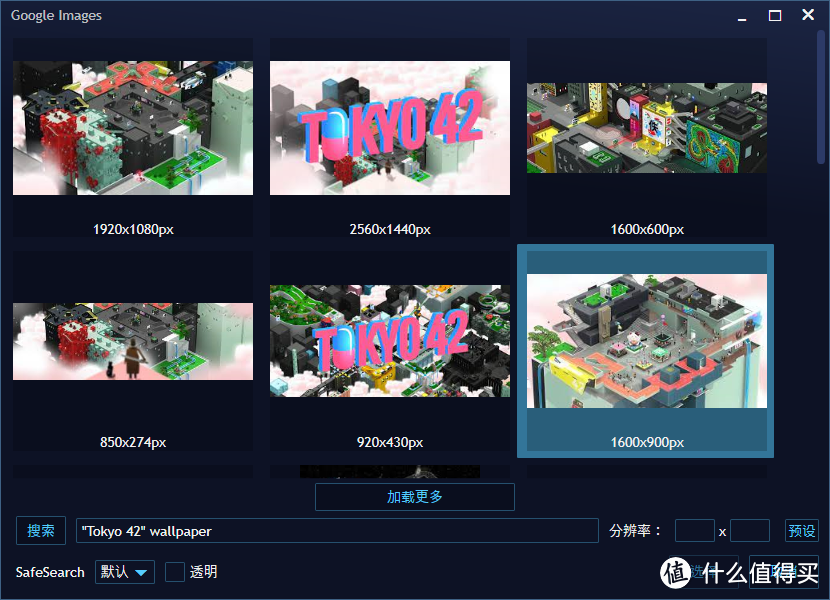Maximize the Google Images window

coord(775,15)
